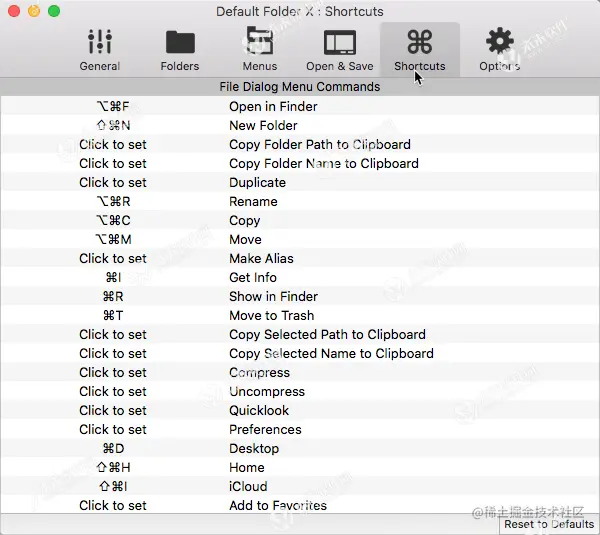Select the Desktop command label
Viewport: 600px width, 535px height.
pos(254,449)
